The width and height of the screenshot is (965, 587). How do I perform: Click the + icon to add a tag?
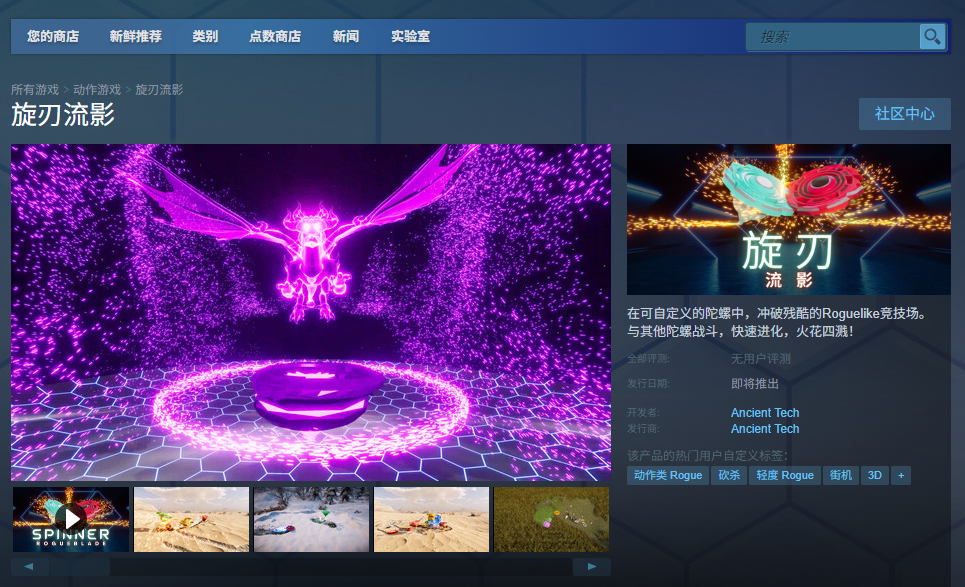tap(901, 475)
